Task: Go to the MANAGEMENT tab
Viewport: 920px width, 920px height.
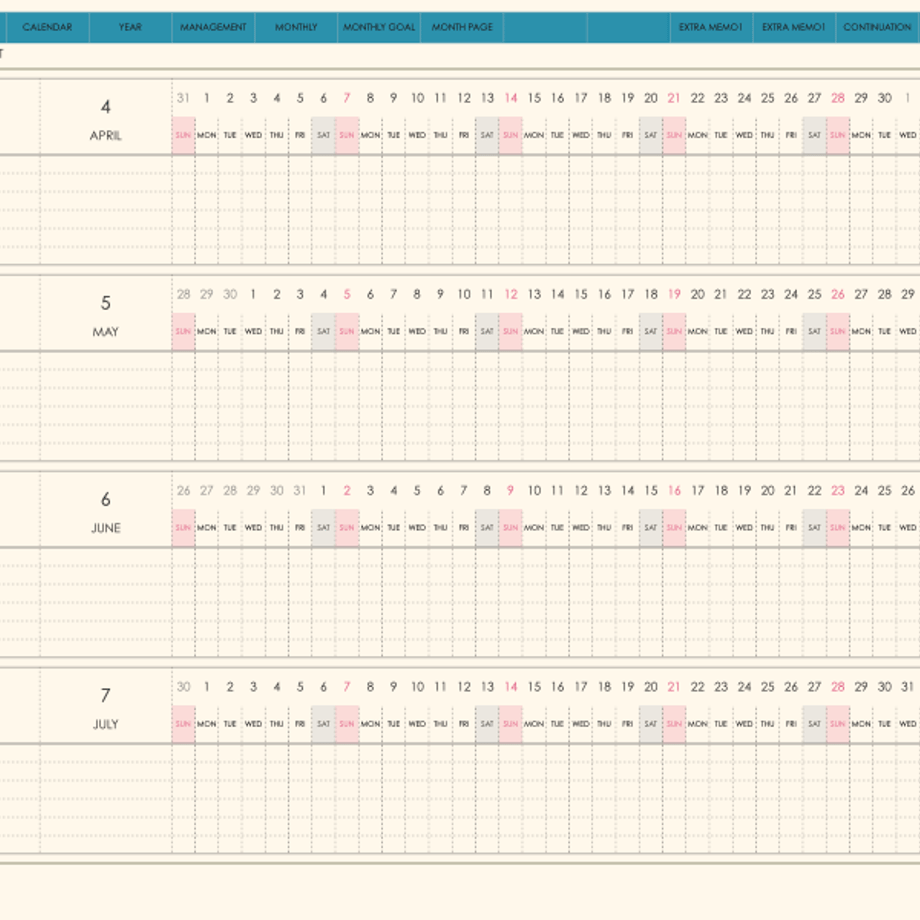Action: (x=213, y=27)
